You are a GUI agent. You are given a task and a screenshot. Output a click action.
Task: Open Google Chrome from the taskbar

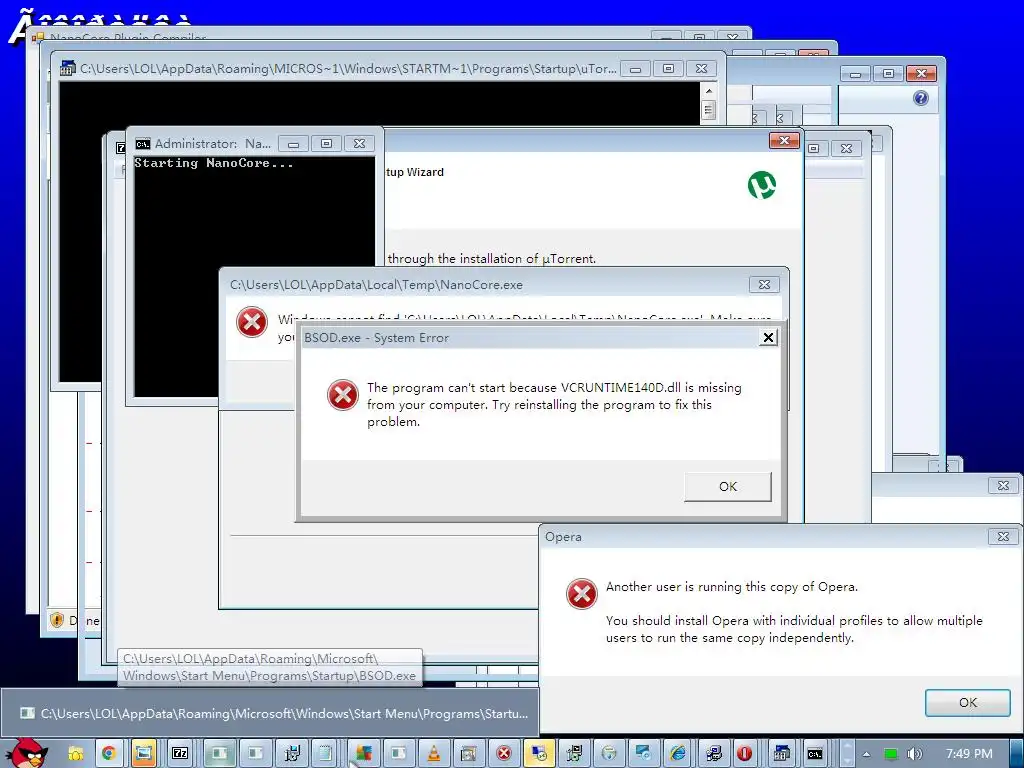pyautogui.click(x=108, y=754)
